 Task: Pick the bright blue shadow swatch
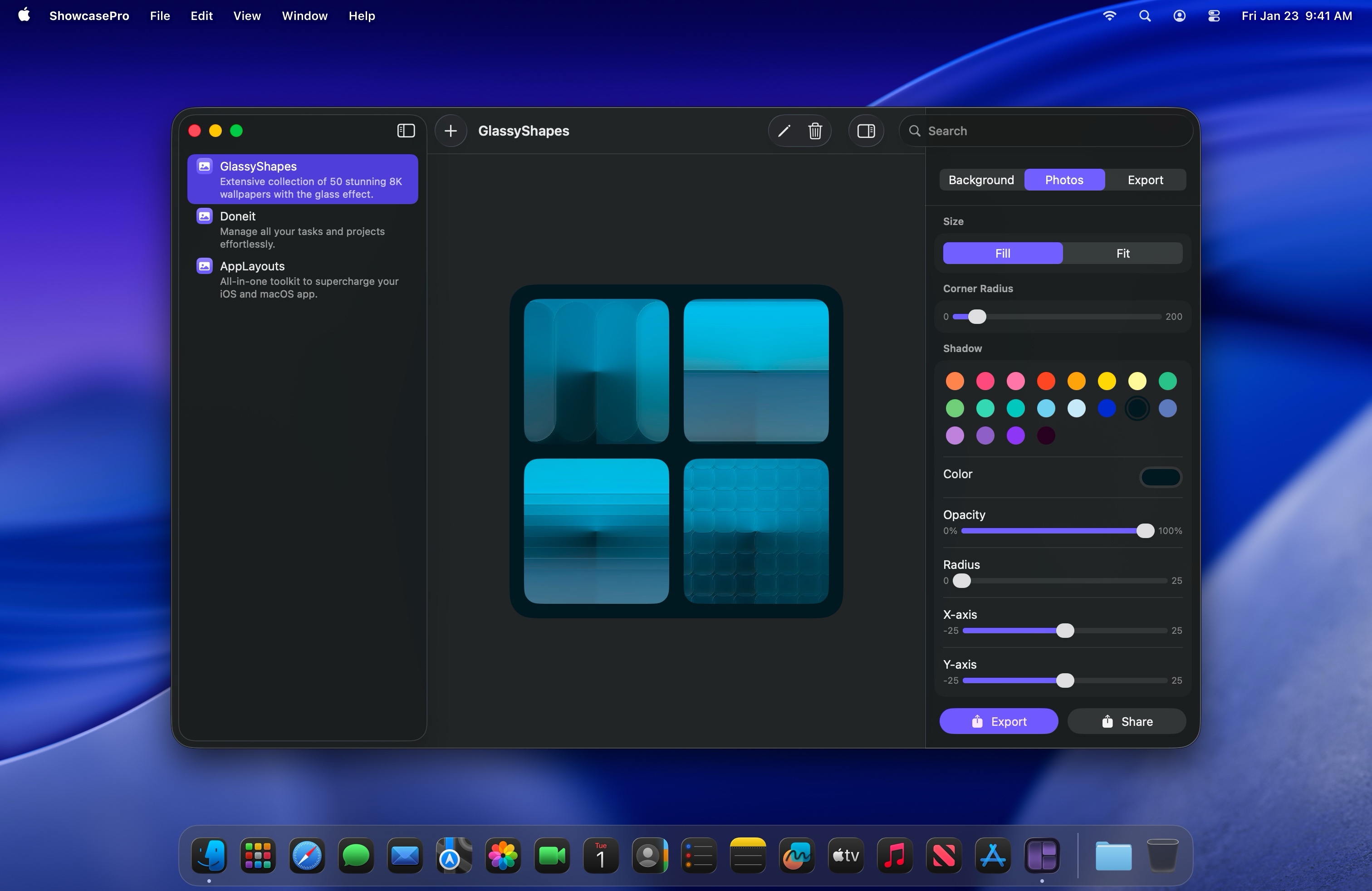(x=1106, y=409)
